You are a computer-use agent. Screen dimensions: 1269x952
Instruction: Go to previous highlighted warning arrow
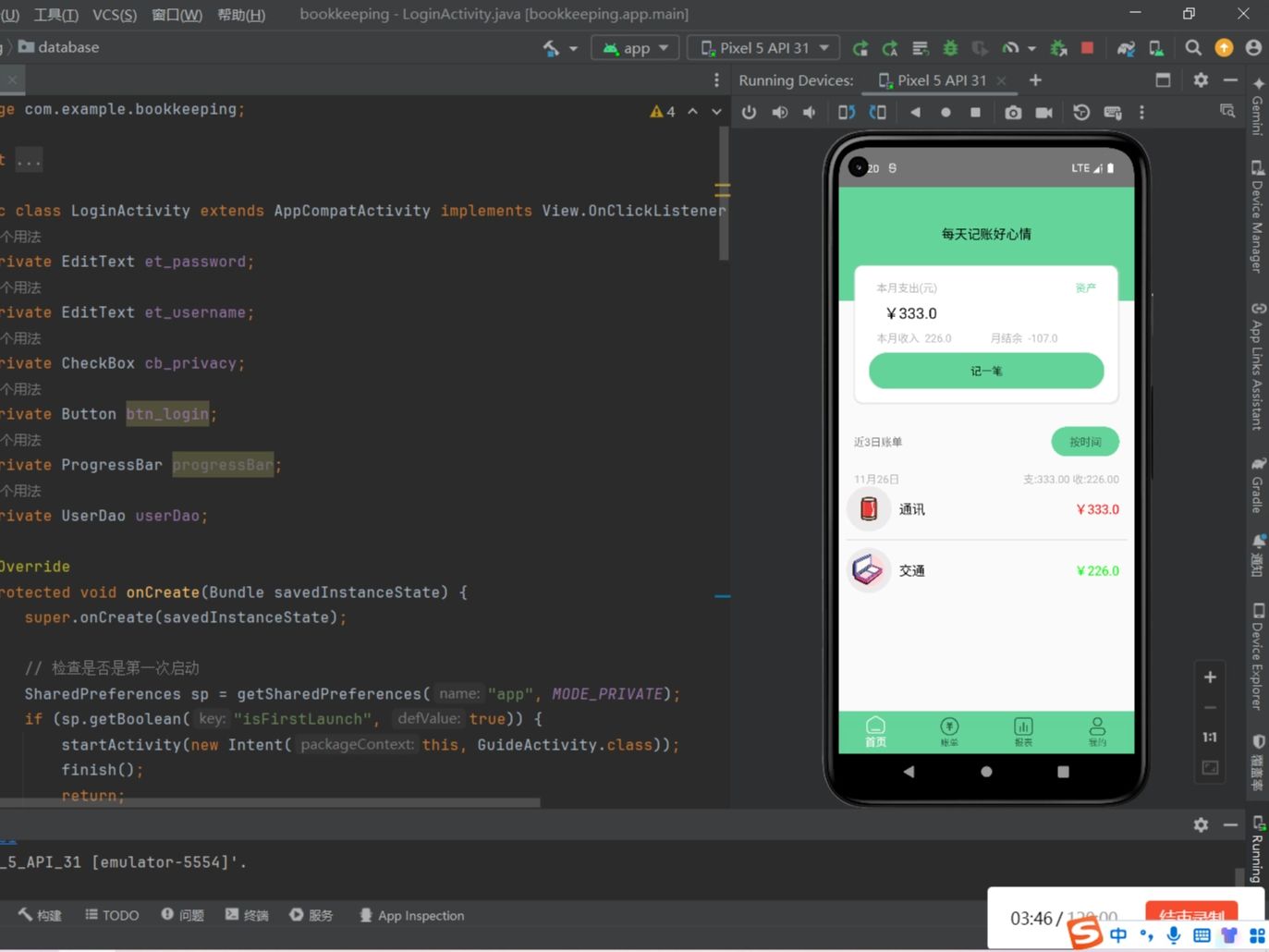tap(693, 111)
